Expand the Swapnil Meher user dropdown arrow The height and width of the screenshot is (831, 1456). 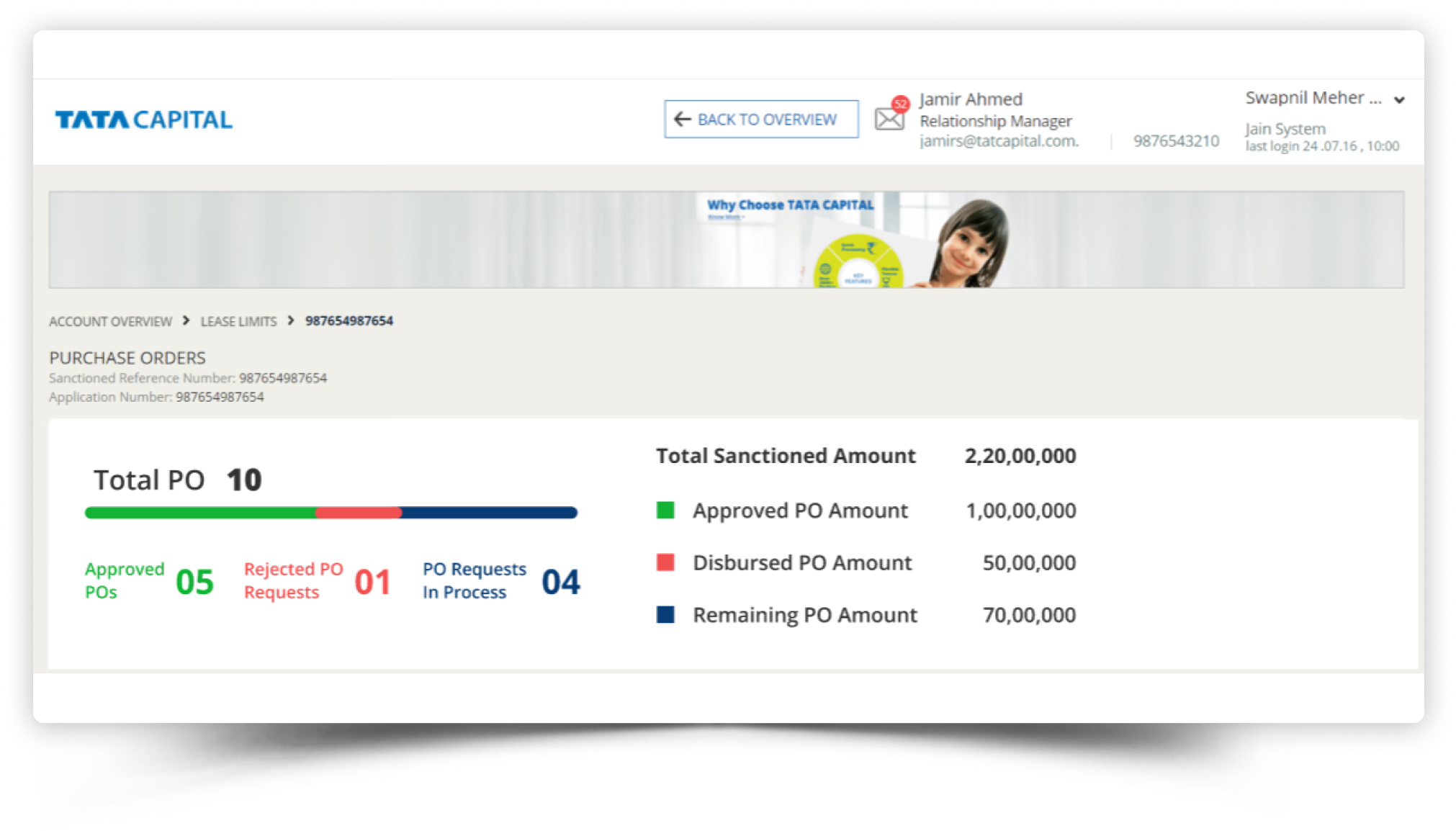tap(1399, 100)
